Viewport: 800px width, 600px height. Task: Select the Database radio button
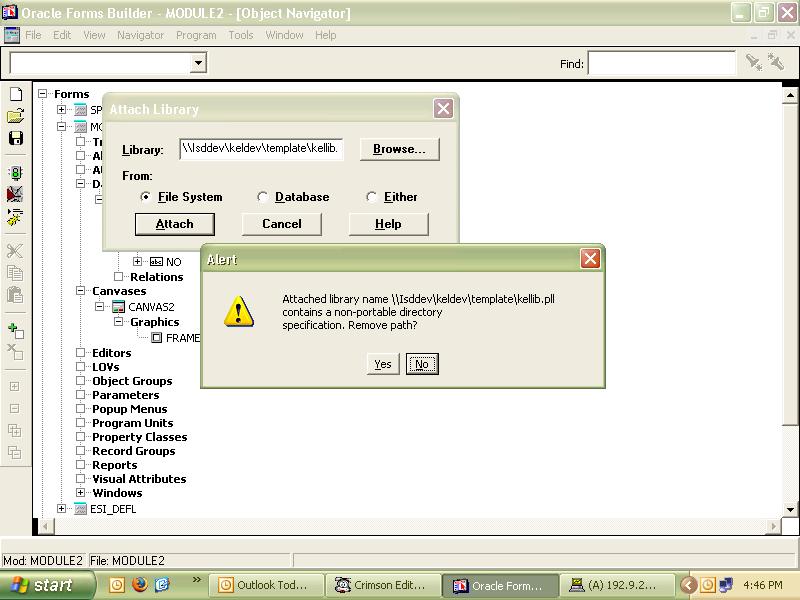[262, 197]
